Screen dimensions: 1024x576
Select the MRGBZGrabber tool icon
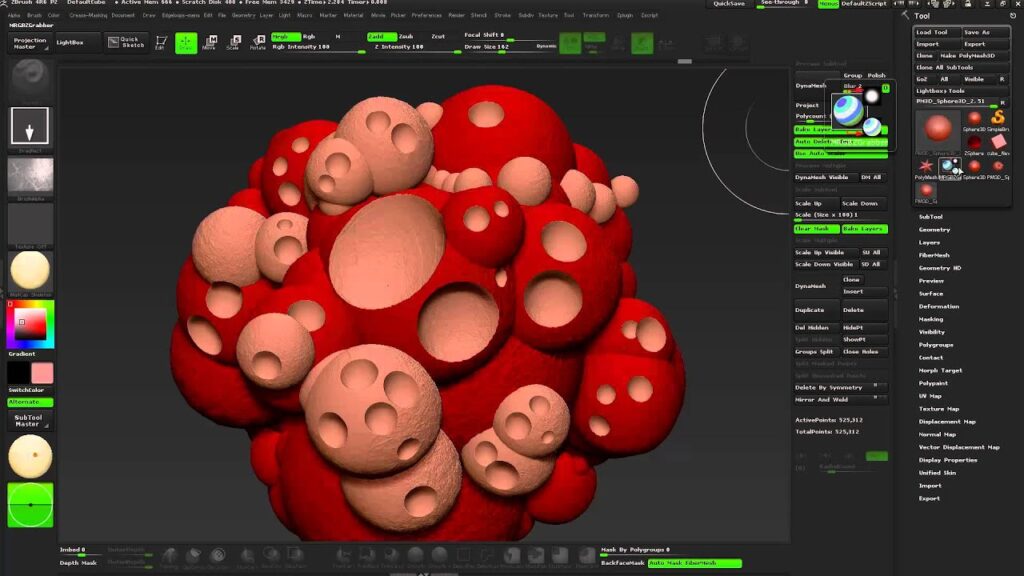click(x=950, y=166)
